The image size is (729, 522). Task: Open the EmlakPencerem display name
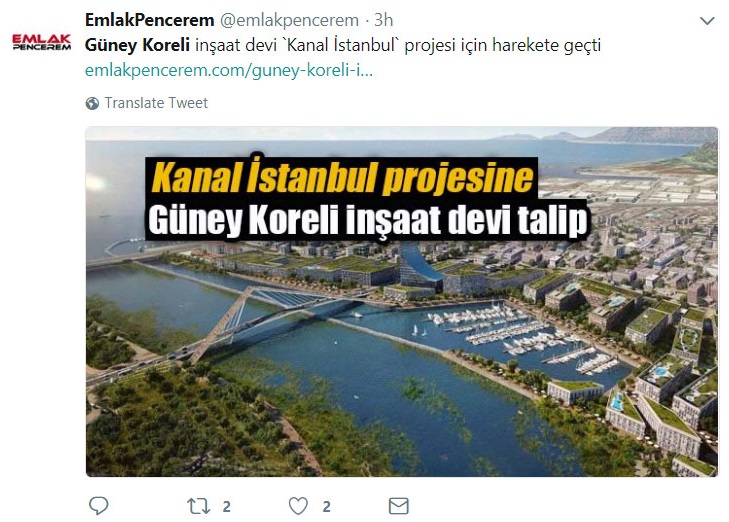149,20
